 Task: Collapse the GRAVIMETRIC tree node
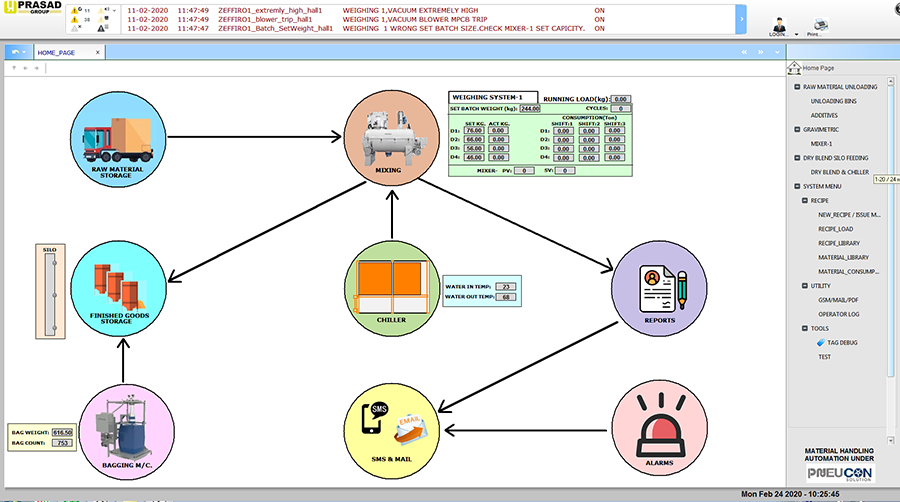pyautogui.click(x=796, y=129)
